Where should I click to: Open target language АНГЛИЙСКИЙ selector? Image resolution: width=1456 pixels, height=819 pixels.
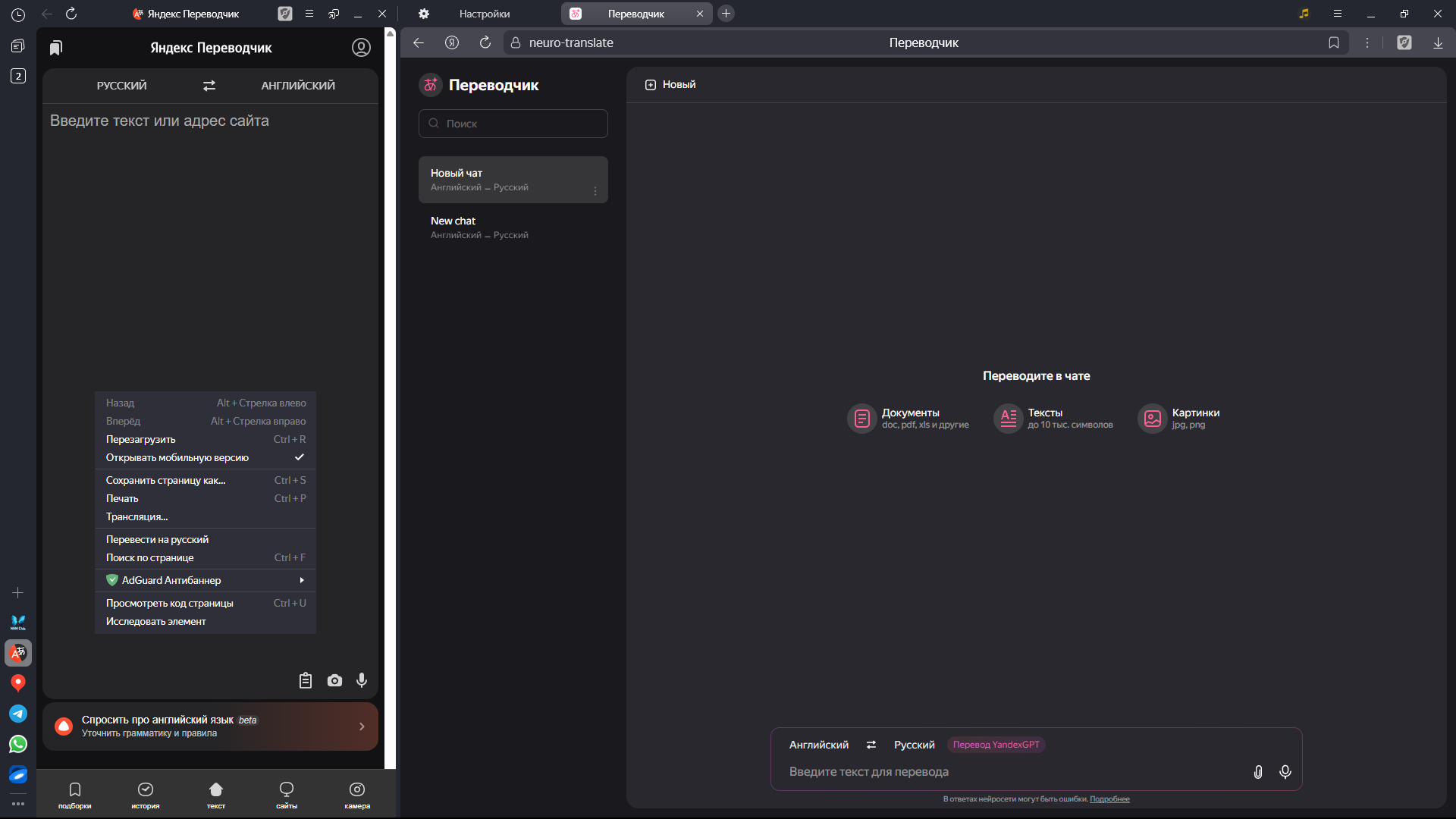click(298, 86)
